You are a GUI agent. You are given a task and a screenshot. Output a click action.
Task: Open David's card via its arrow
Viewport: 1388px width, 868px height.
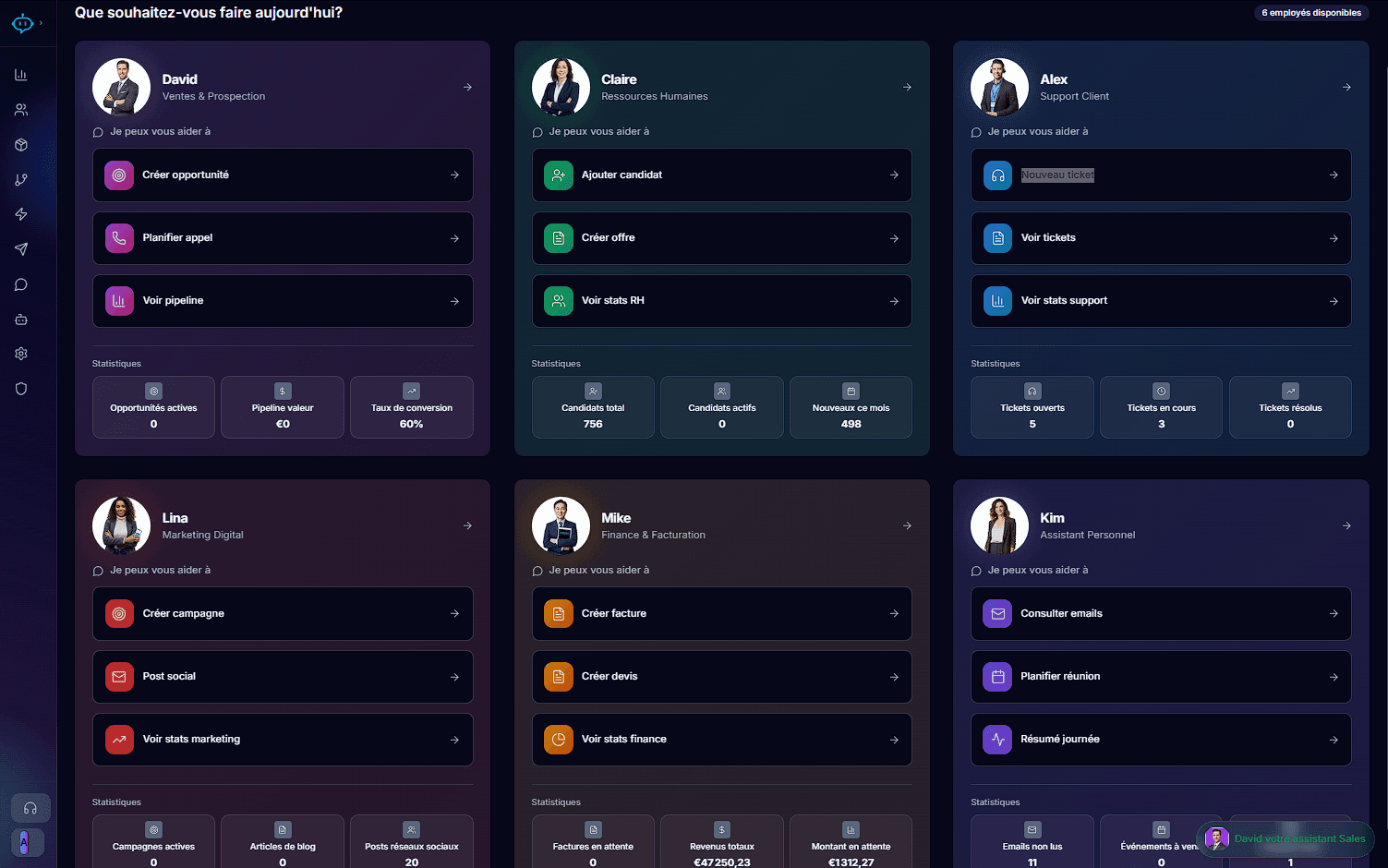click(x=467, y=87)
